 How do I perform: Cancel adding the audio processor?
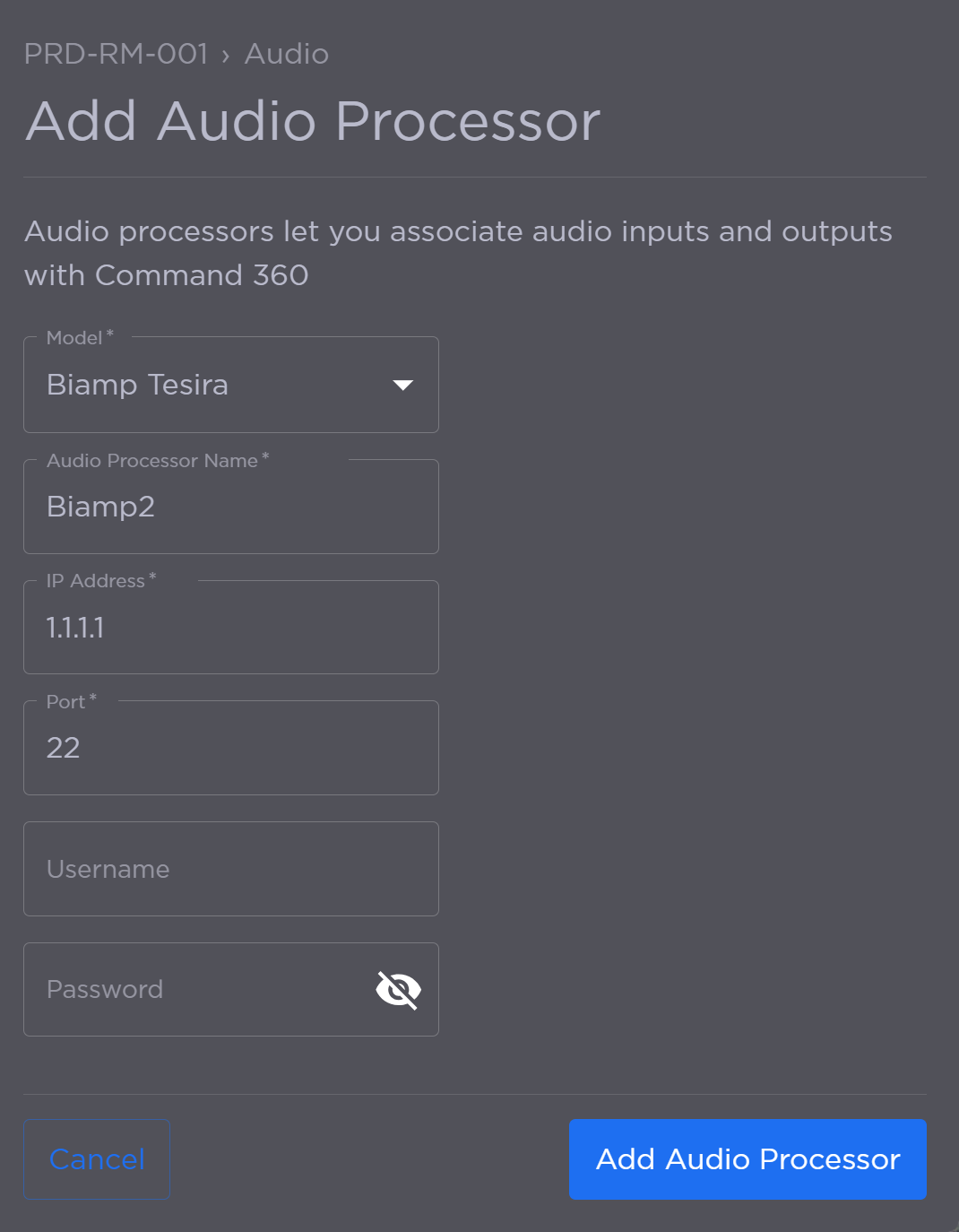point(96,1159)
